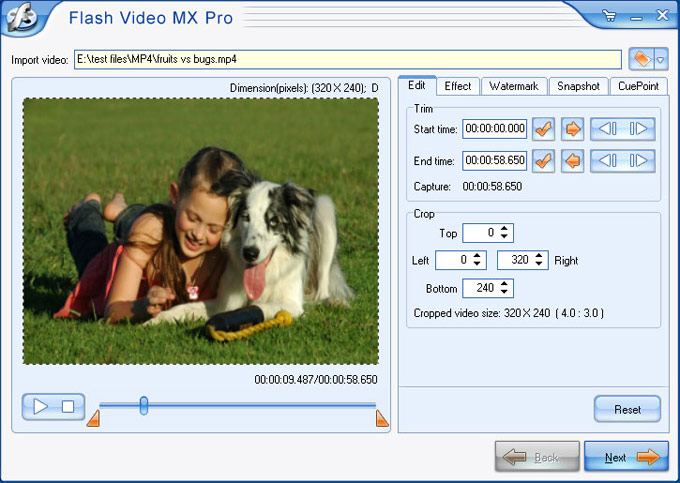The width and height of the screenshot is (680, 483).
Task: Step Start time one frame backward
Action: click(x=606, y=129)
